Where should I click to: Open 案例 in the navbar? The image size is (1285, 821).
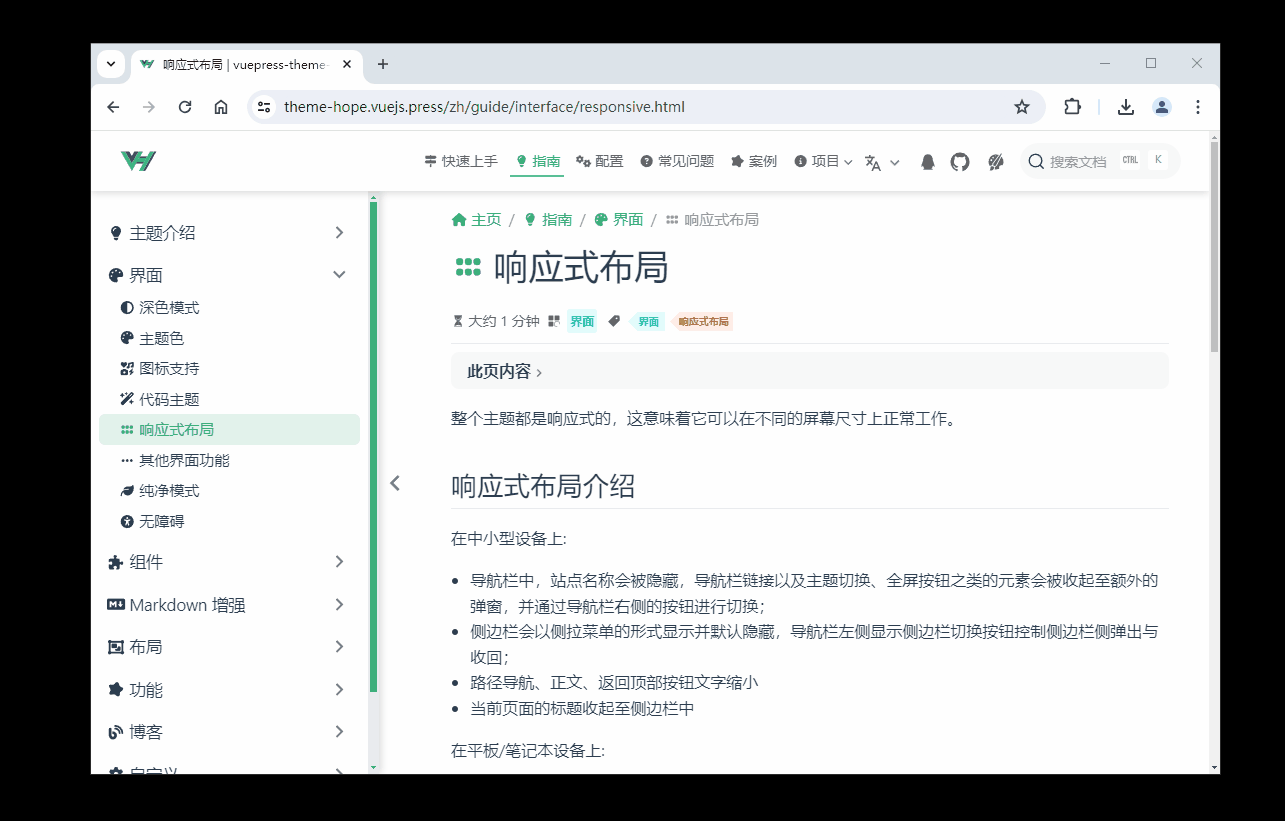pos(754,161)
